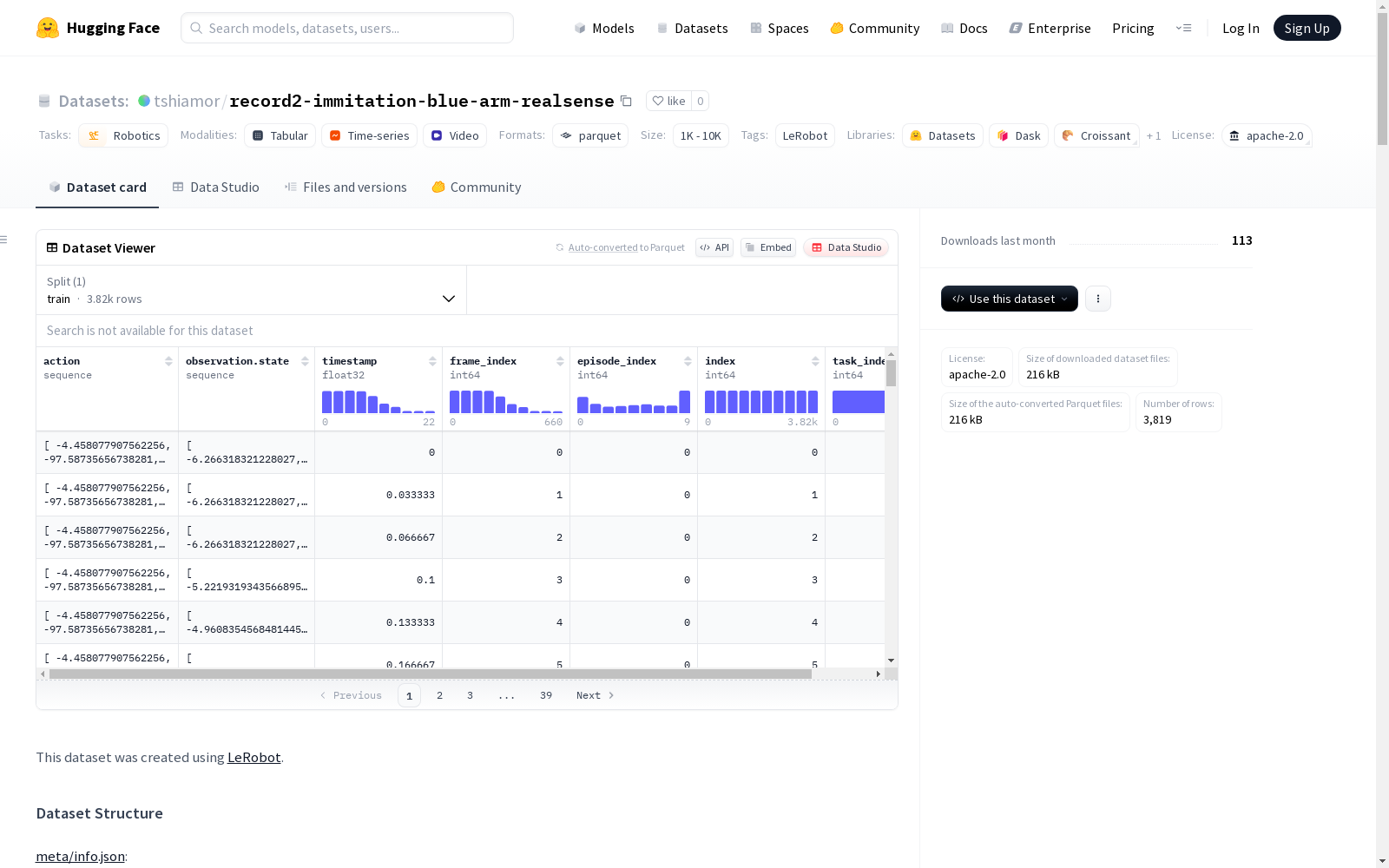This screenshot has width=1389, height=868.
Task: Click the table horizontal scrollbar
Action: click(431, 674)
